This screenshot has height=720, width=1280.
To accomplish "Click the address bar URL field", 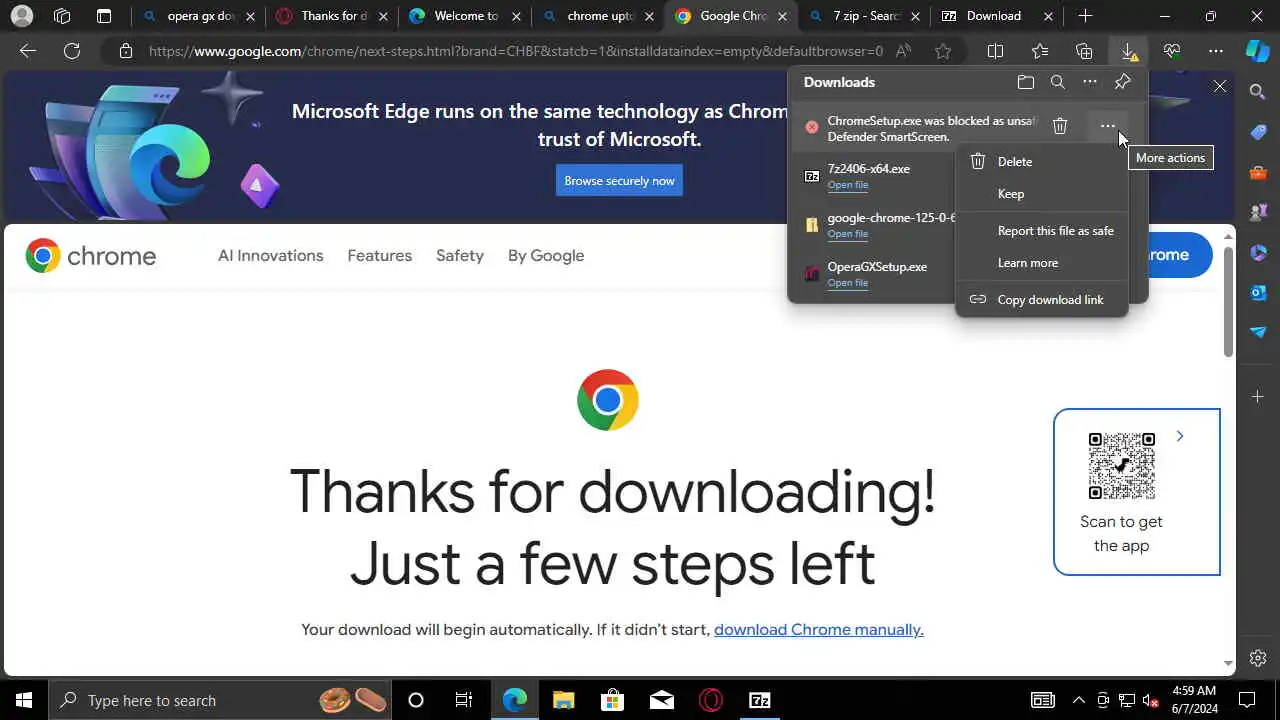I will click(x=515, y=51).
